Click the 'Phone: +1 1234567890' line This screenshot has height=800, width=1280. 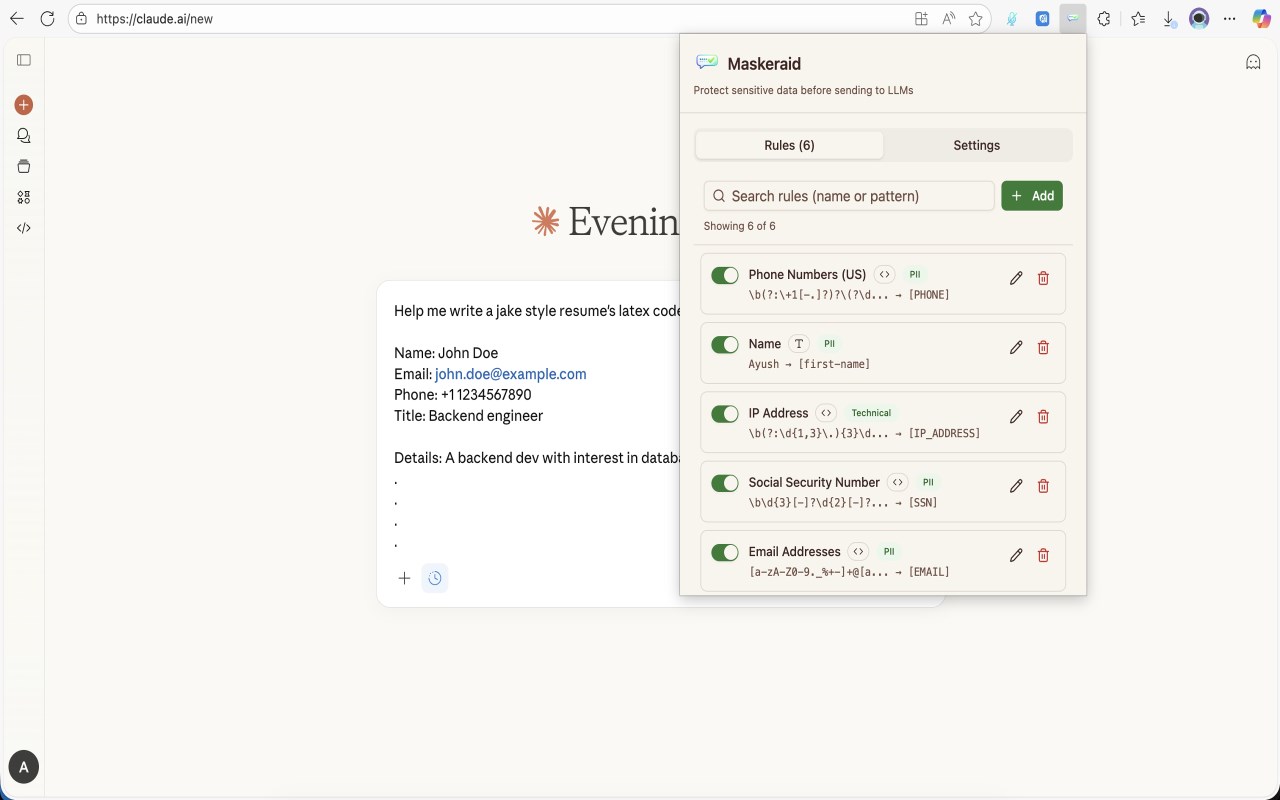462,395
